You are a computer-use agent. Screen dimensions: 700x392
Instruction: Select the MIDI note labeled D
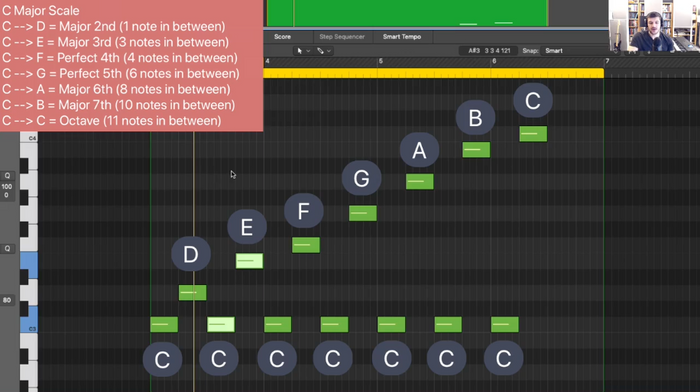192,293
